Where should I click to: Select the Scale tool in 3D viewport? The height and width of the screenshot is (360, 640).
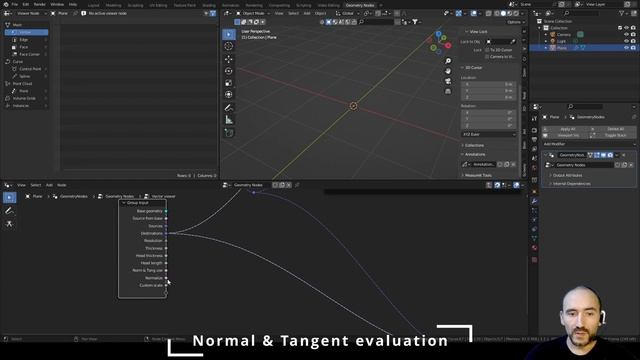tap(229, 83)
